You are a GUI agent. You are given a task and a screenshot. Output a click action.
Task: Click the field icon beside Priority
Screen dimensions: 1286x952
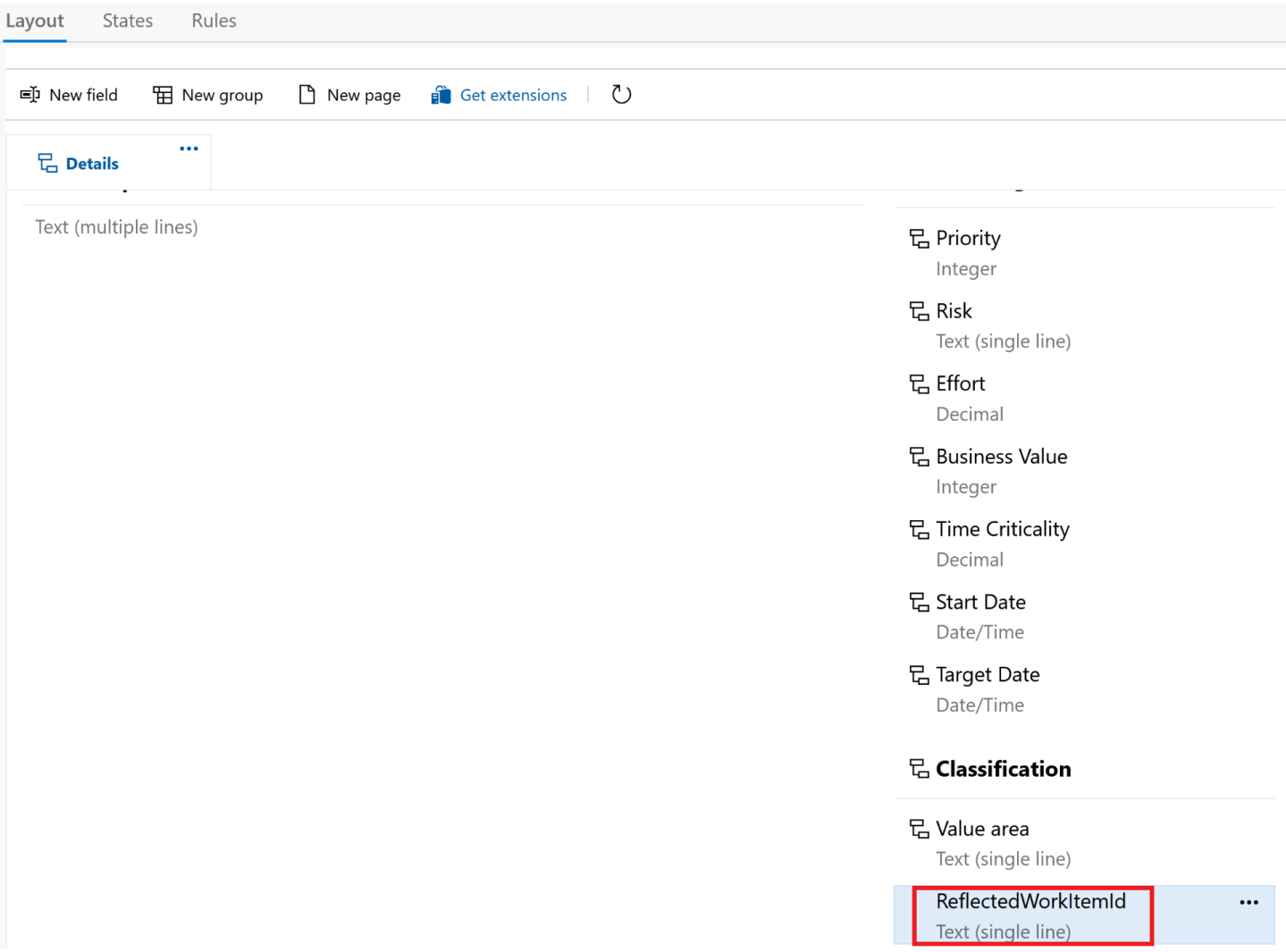pyautogui.click(x=920, y=238)
